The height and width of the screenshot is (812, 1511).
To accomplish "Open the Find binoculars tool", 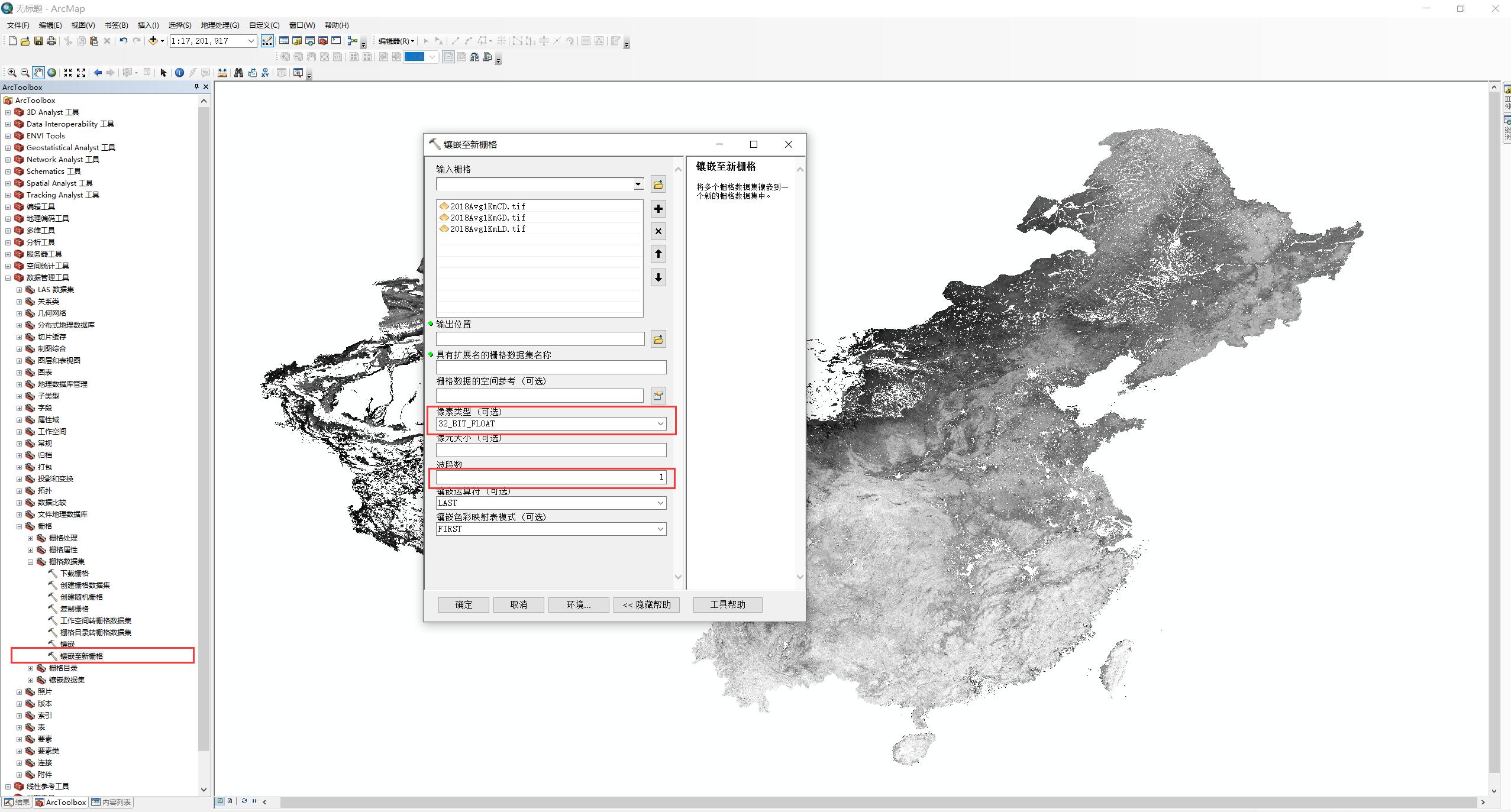I will 238,73.
